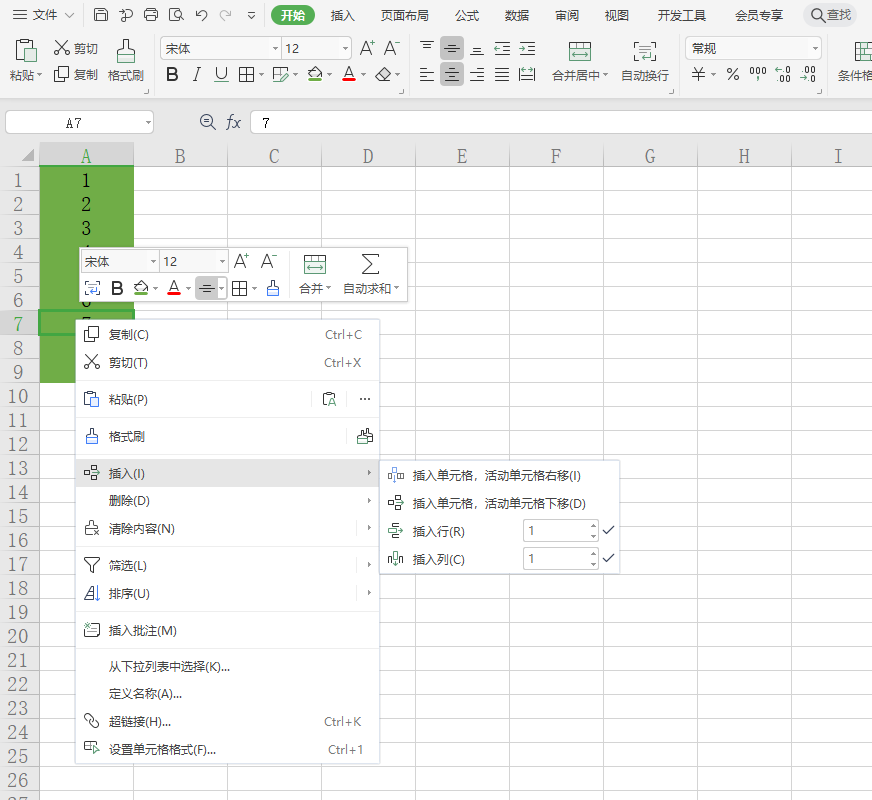Click the Redo arrow icon

pyautogui.click(x=225, y=15)
